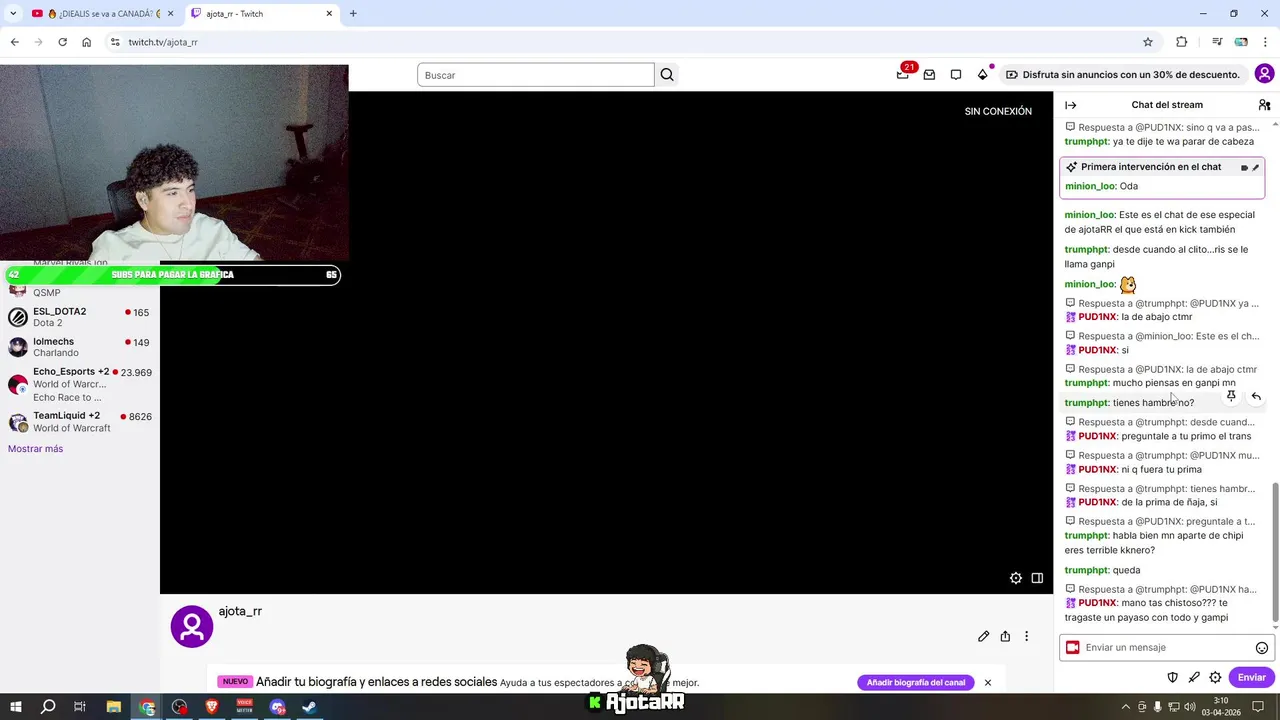Dismiss the biography banner with X

pos(988,682)
